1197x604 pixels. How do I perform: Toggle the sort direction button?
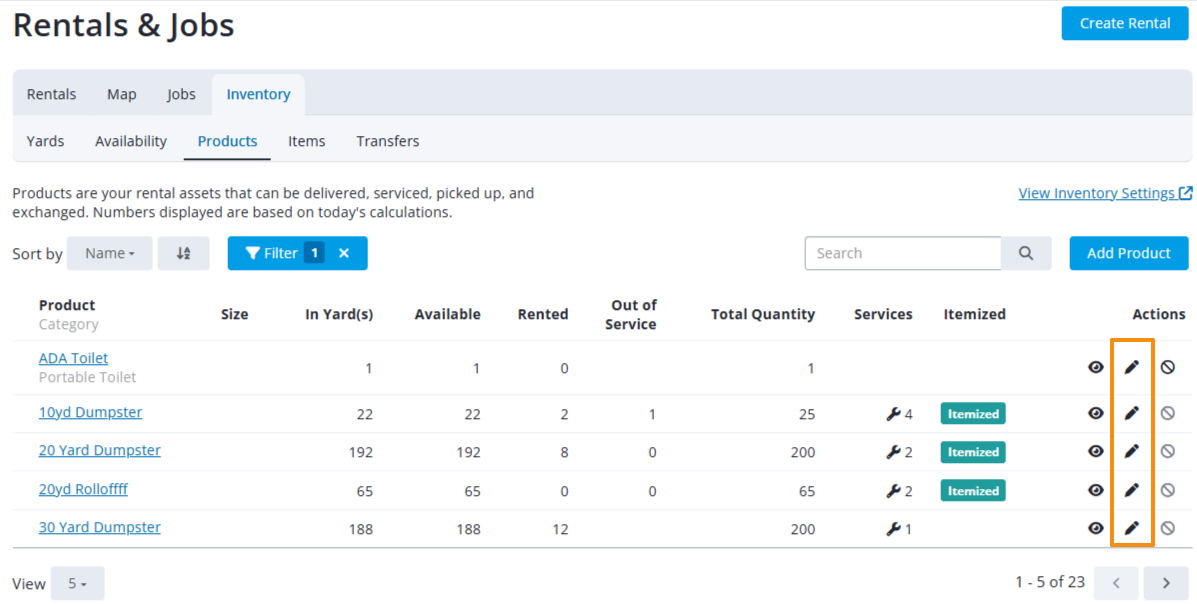[183, 254]
